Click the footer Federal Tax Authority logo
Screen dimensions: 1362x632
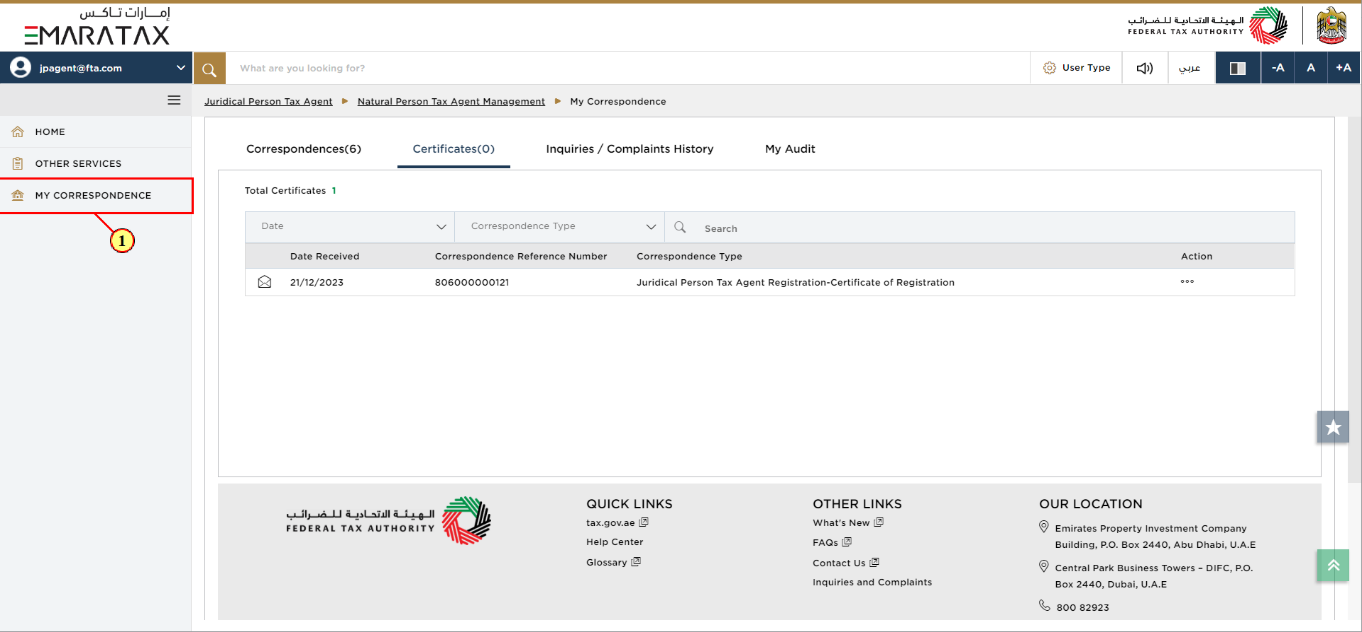click(388, 521)
